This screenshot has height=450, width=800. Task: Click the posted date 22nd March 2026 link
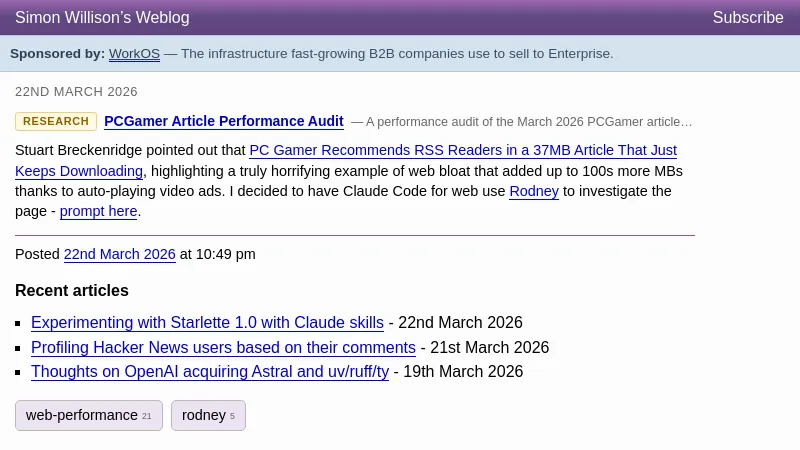[x=119, y=255]
